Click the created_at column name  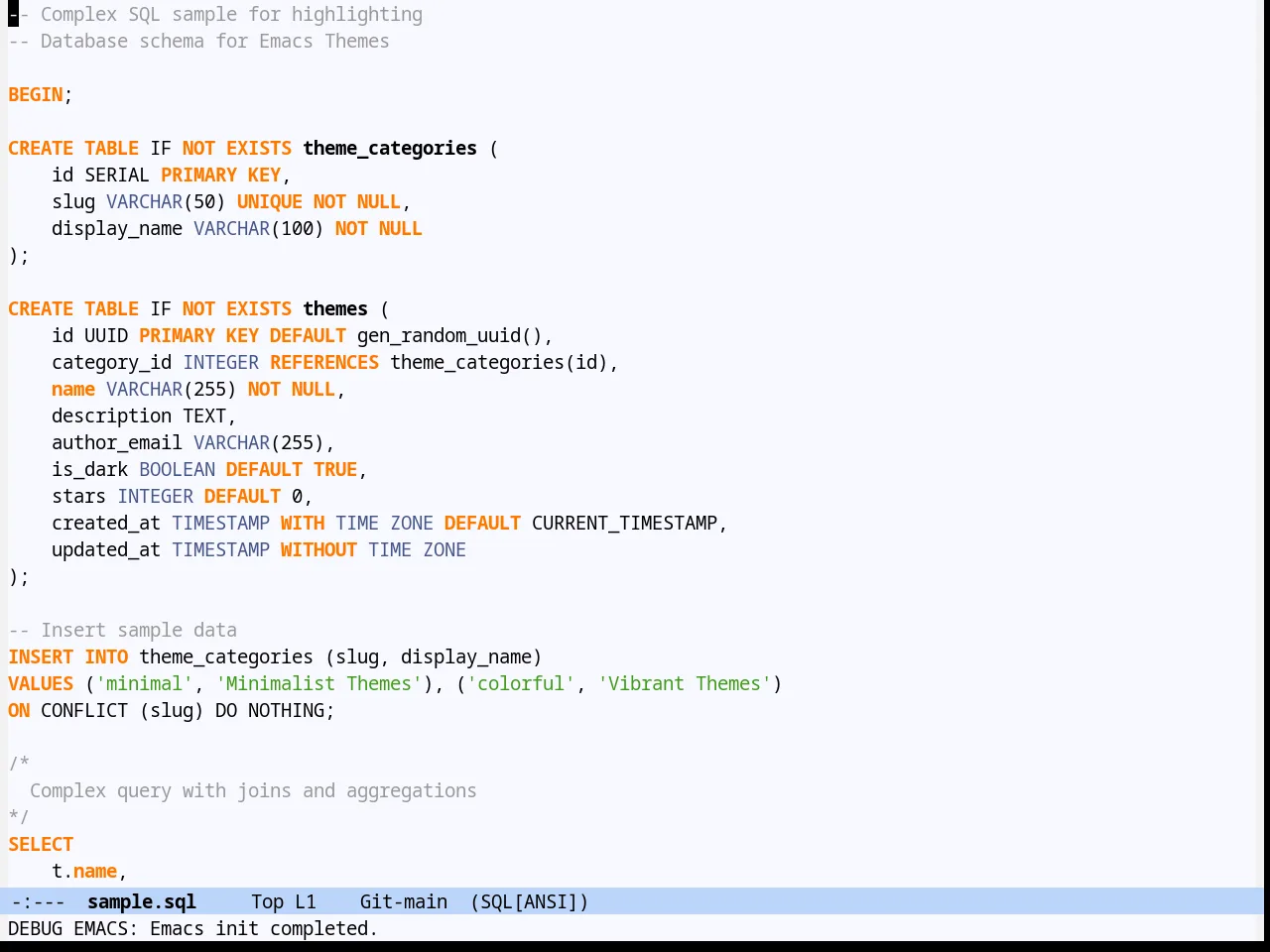coord(106,523)
